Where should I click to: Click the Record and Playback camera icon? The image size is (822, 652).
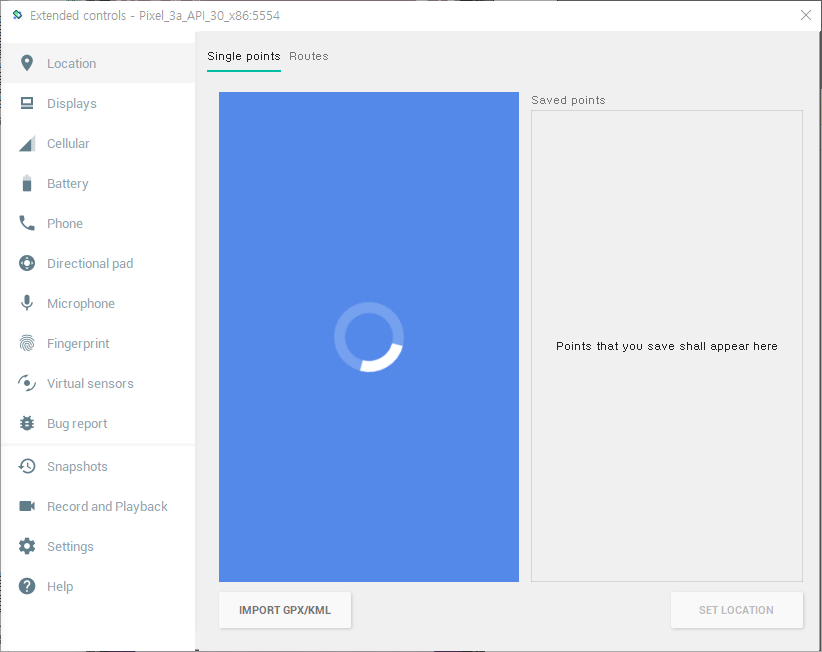pos(27,506)
